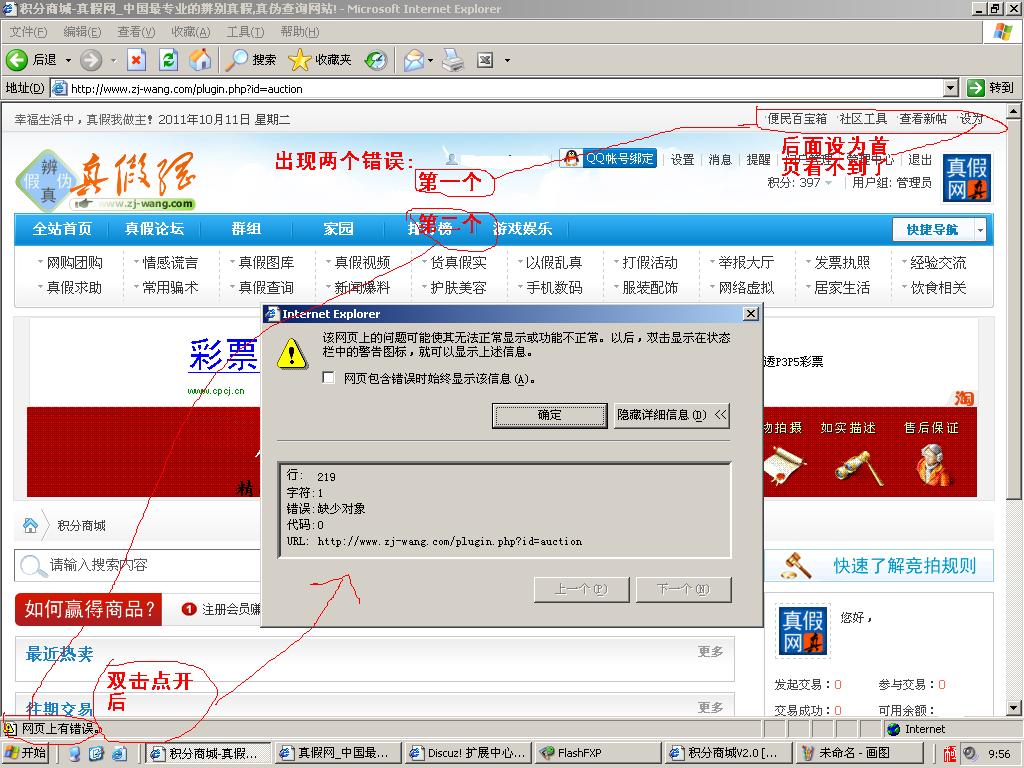Viewport: 1024px width, 768px height.
Task: Click the status bar error warning icon
Action: tap(10, 728)
